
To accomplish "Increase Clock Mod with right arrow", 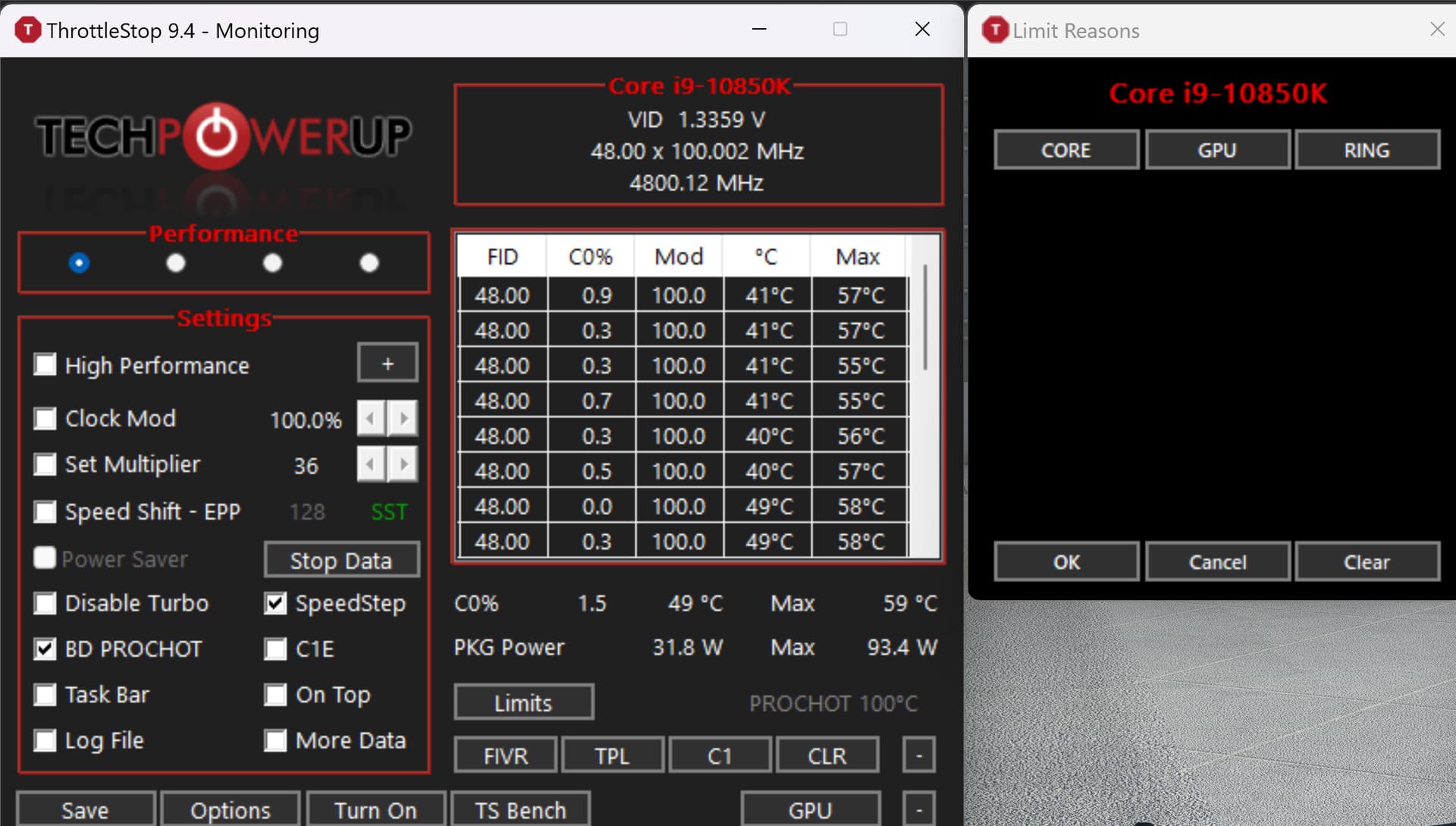I will coord(403,419).
